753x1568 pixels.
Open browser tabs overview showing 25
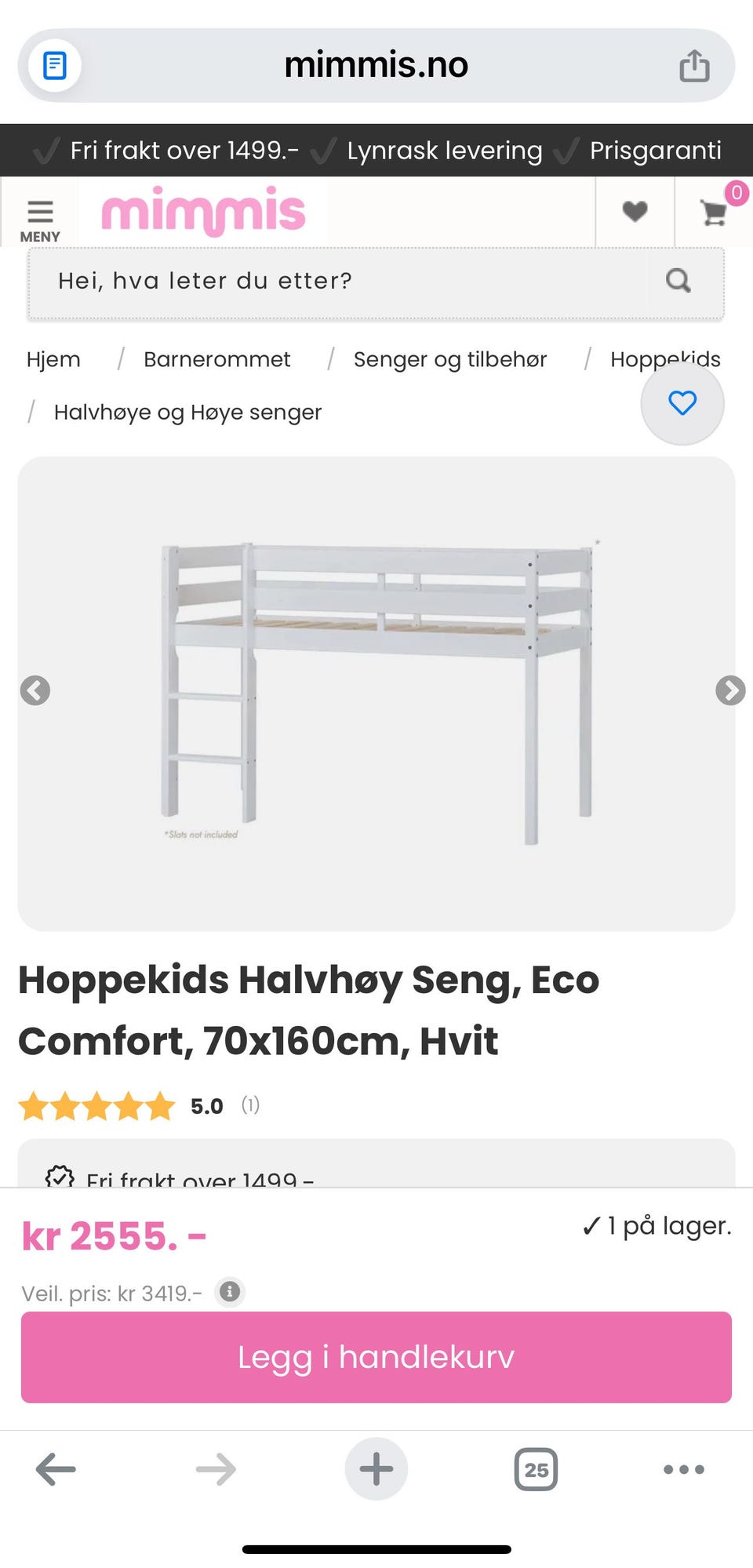coord(536,1469)
